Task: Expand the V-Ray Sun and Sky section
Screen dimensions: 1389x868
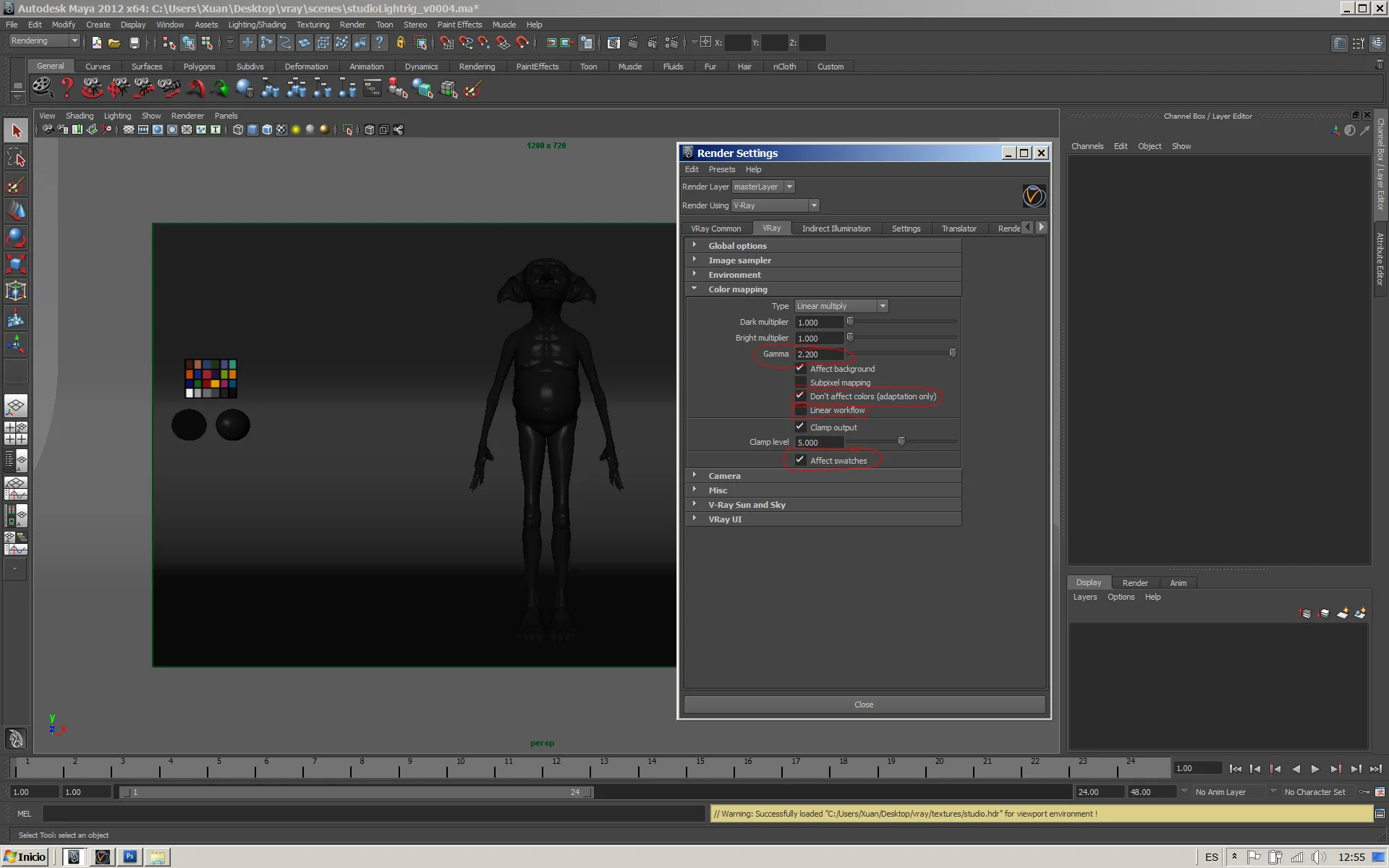Action: (x=823, y=505)
